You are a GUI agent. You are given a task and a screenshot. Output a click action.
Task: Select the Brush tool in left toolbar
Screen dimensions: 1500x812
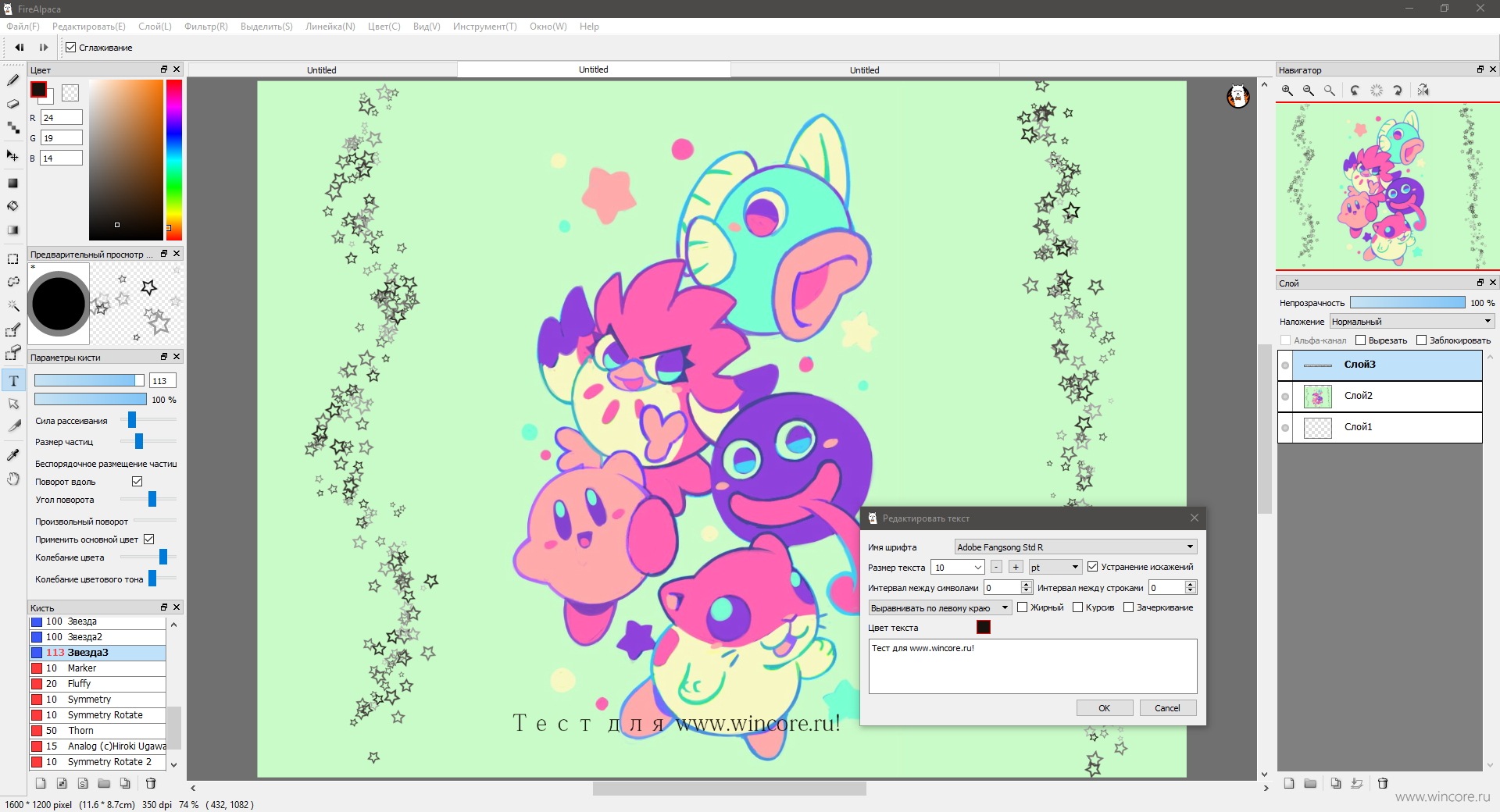click(x=12, y=80)
